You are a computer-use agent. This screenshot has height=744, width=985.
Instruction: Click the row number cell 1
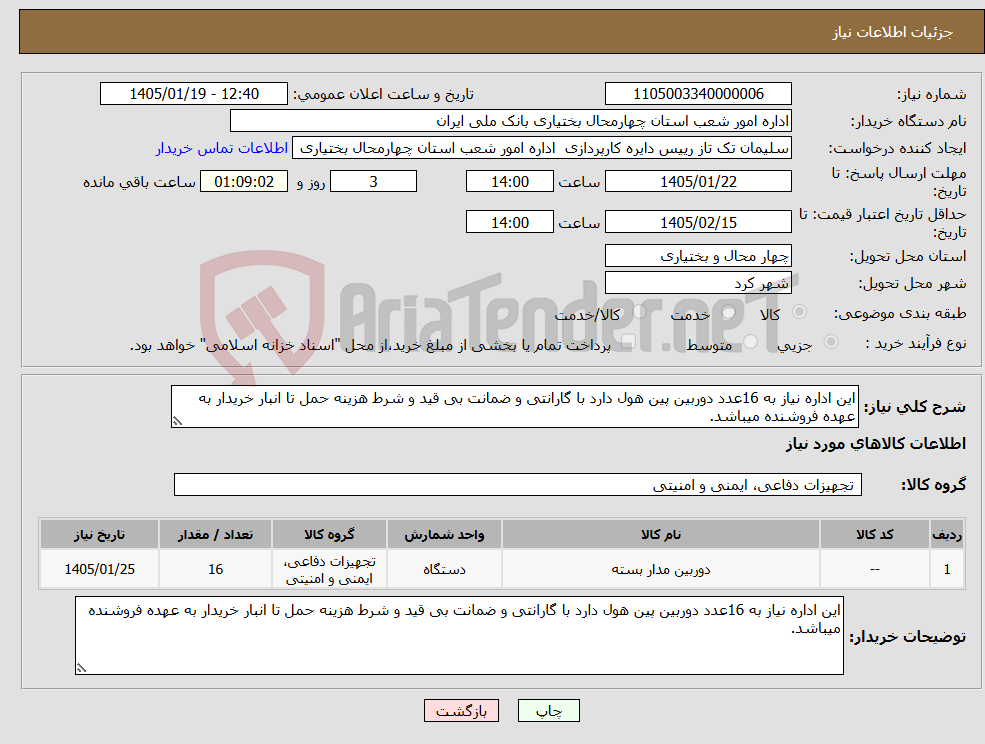[x=947, y=569]
